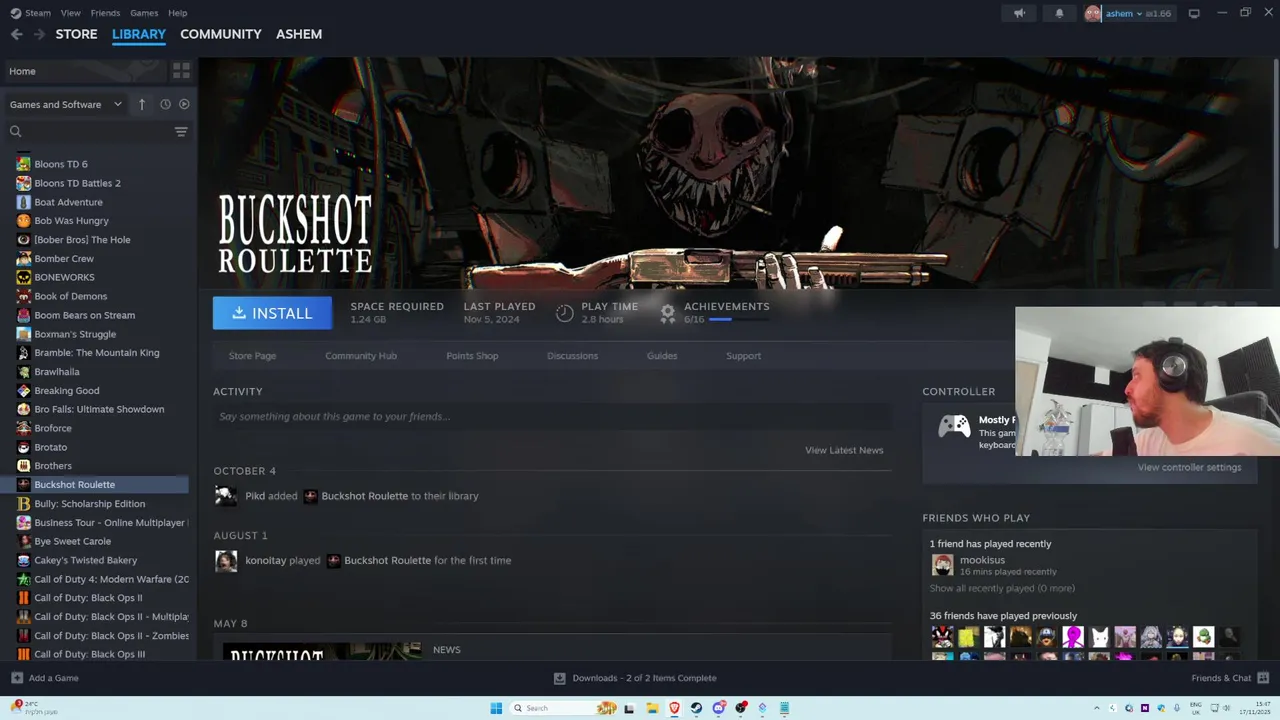The height and width of the screenshot is (720, 1280).
Task: Open the Discussions link
Action: tap(572, 356)
